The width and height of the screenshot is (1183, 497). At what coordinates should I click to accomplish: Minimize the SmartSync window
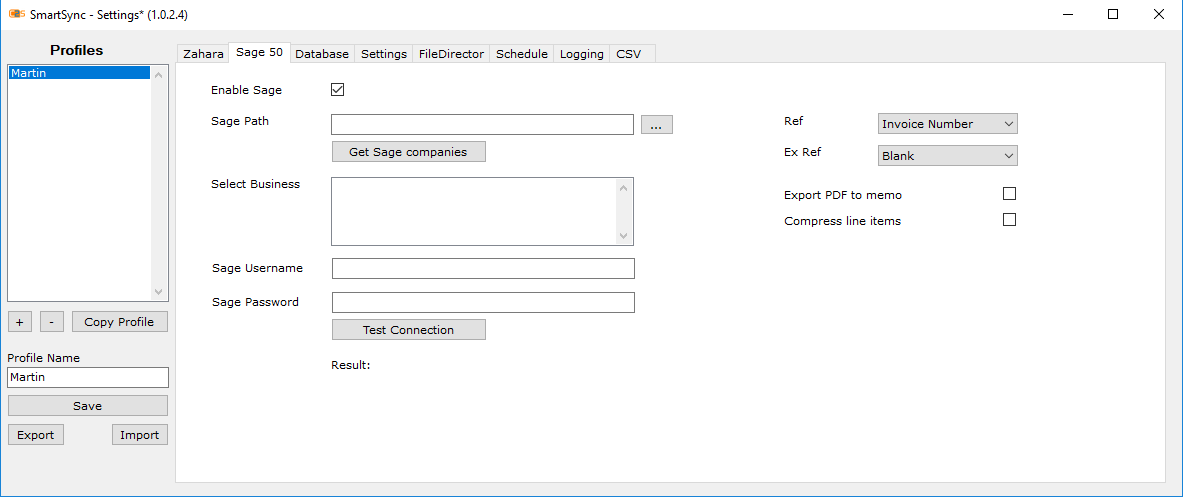[1068, 14]
